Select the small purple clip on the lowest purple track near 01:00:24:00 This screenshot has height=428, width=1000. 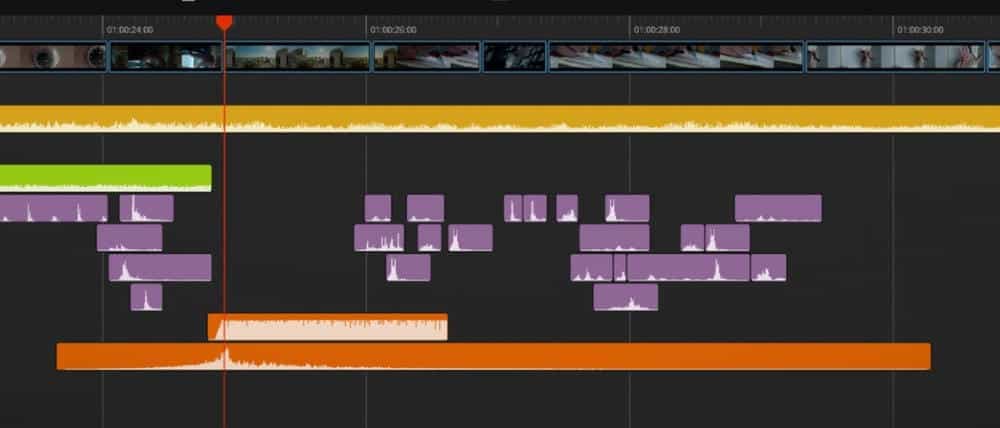coord(146,297)
